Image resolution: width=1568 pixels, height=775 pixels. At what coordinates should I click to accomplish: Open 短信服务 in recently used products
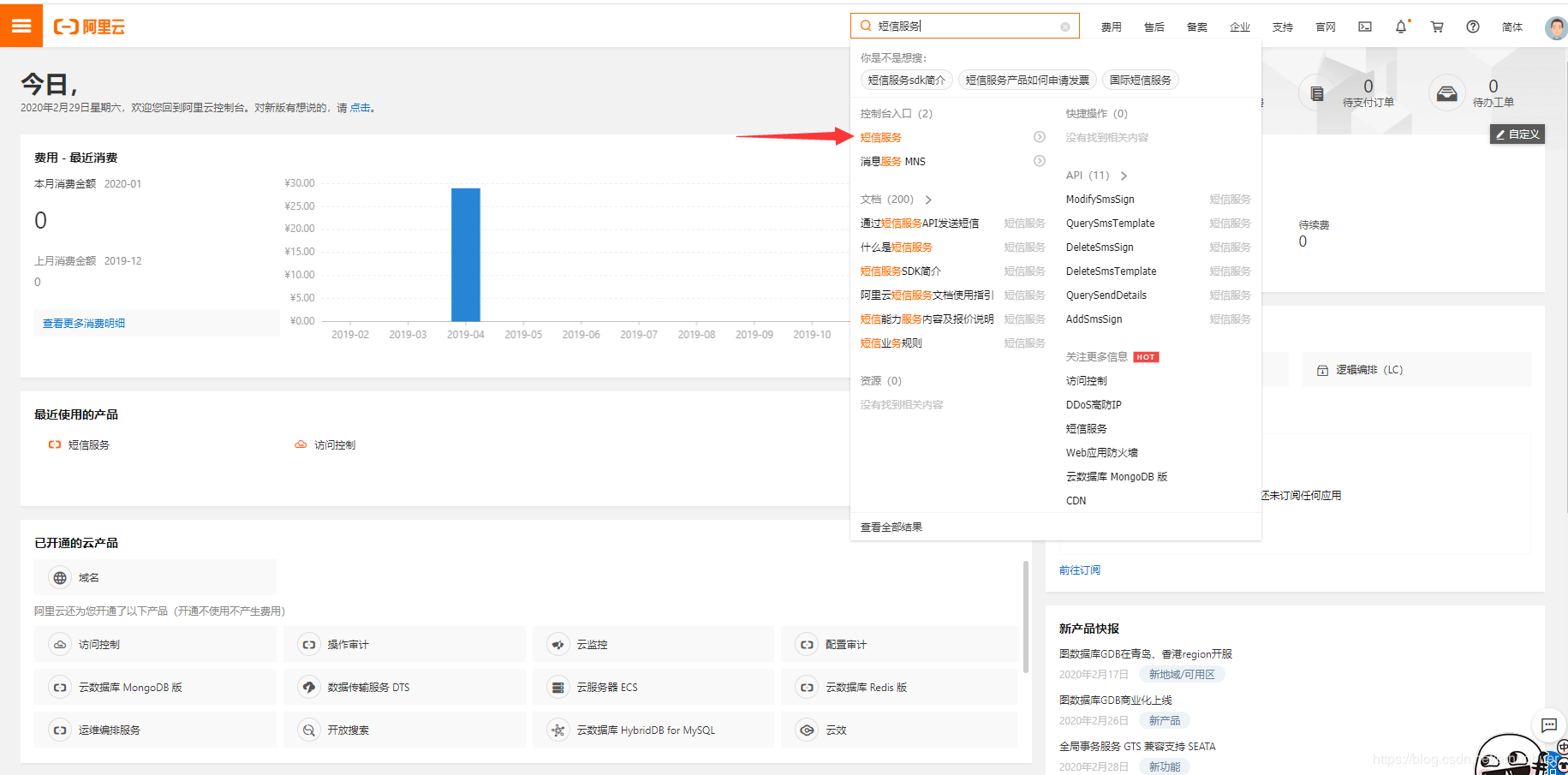click(89, 445)
